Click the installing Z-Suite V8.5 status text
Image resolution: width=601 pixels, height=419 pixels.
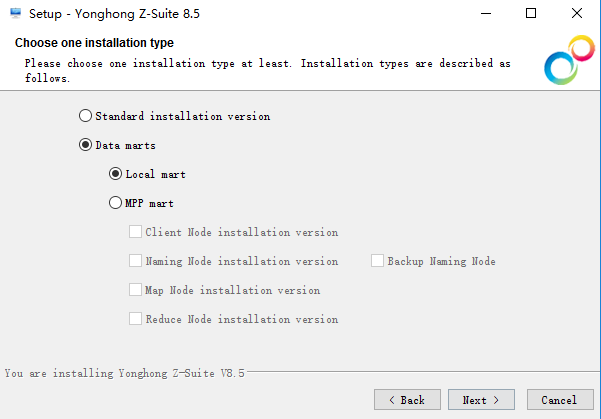pyautogui.click(x=124, y=373)
